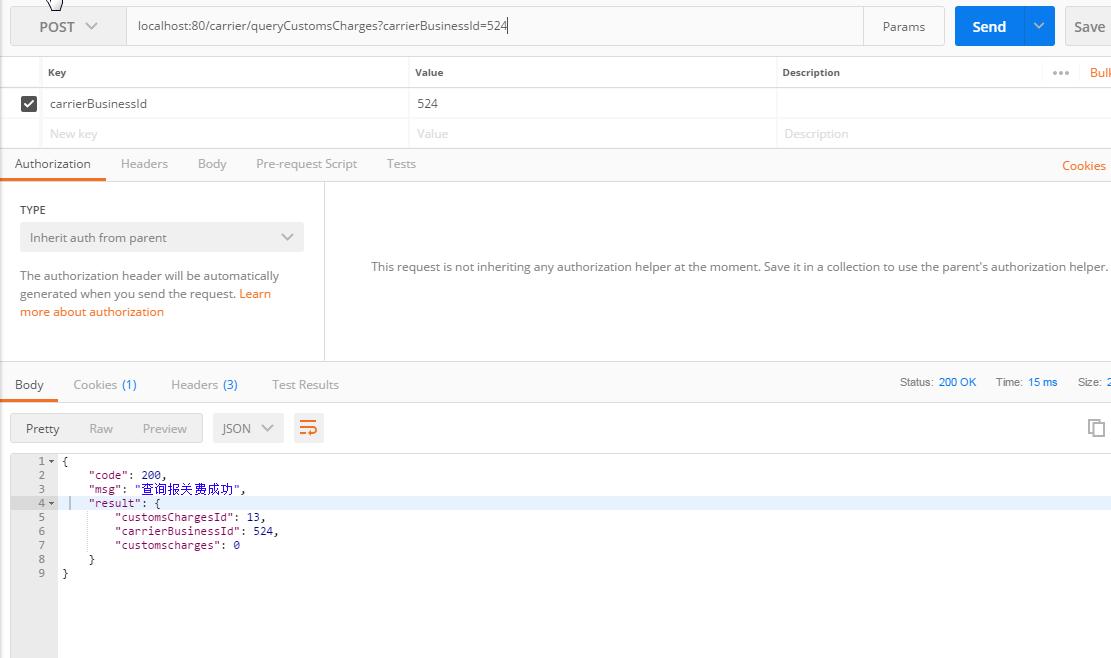Click the Description column header

[x=811, y=72]
